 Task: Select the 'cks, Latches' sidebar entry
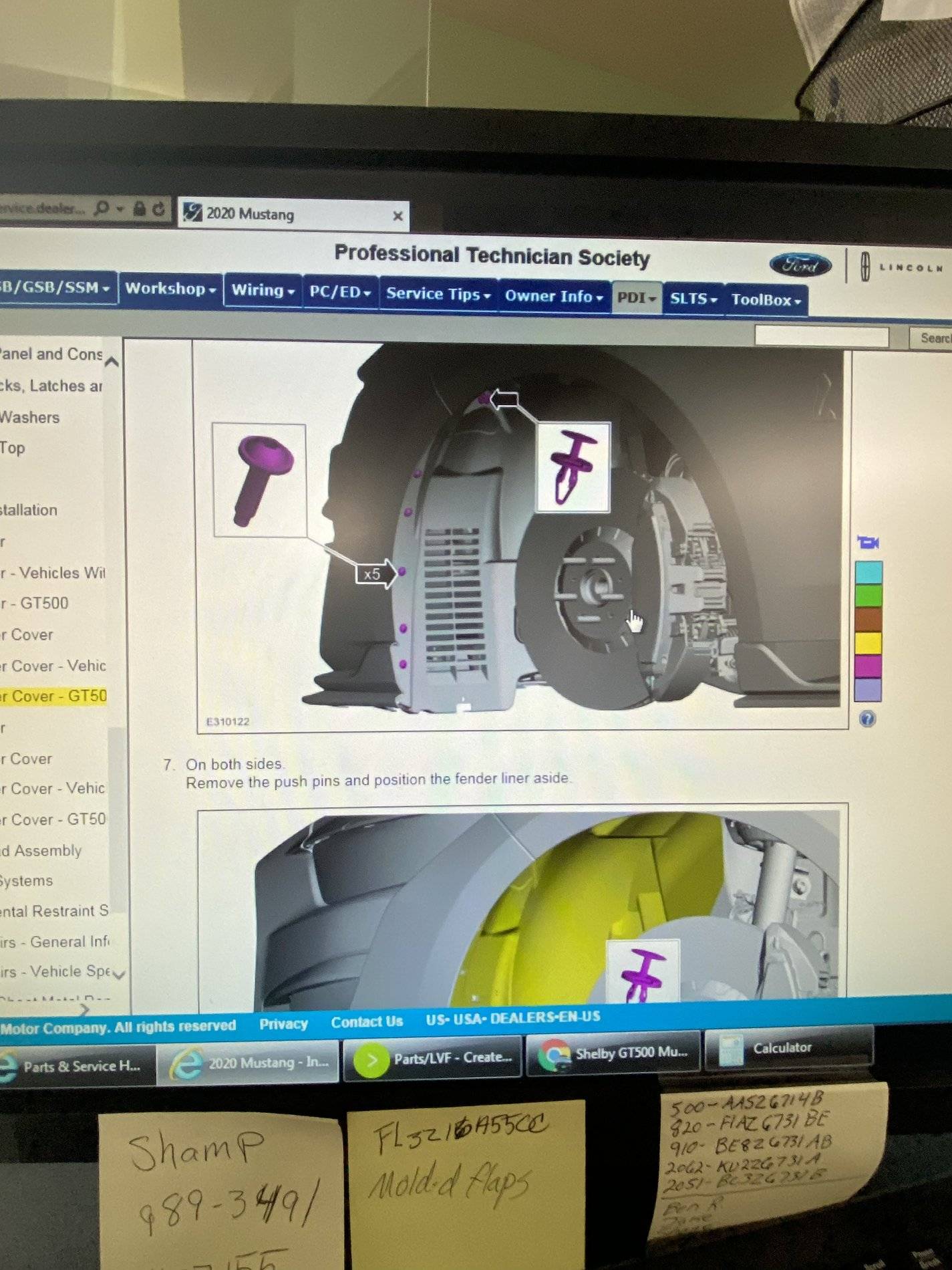pyautogui.click(x=51, y=386)
